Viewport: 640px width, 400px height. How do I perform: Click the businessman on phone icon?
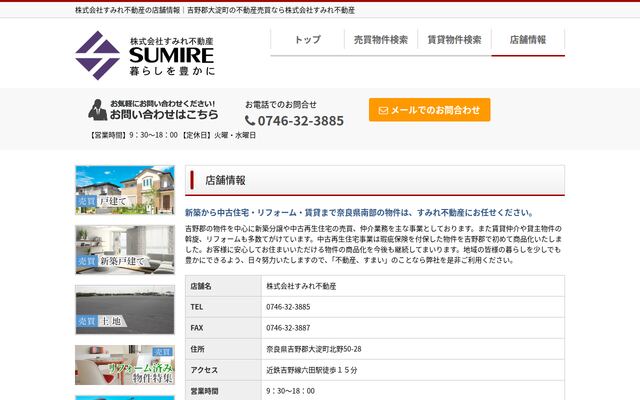pos(97,109)
